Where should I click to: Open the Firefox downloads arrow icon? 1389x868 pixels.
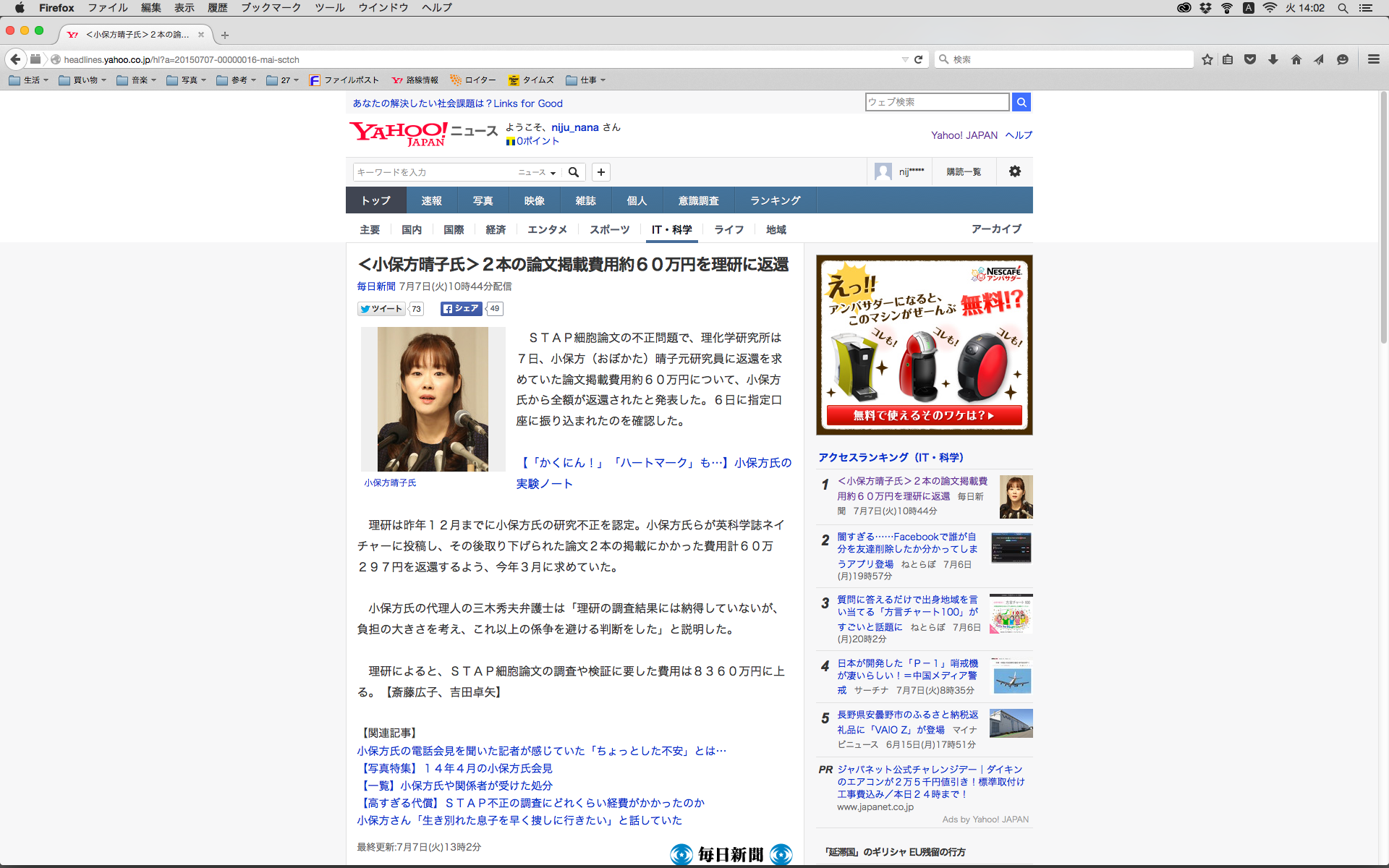click(x=1273, y=59)
